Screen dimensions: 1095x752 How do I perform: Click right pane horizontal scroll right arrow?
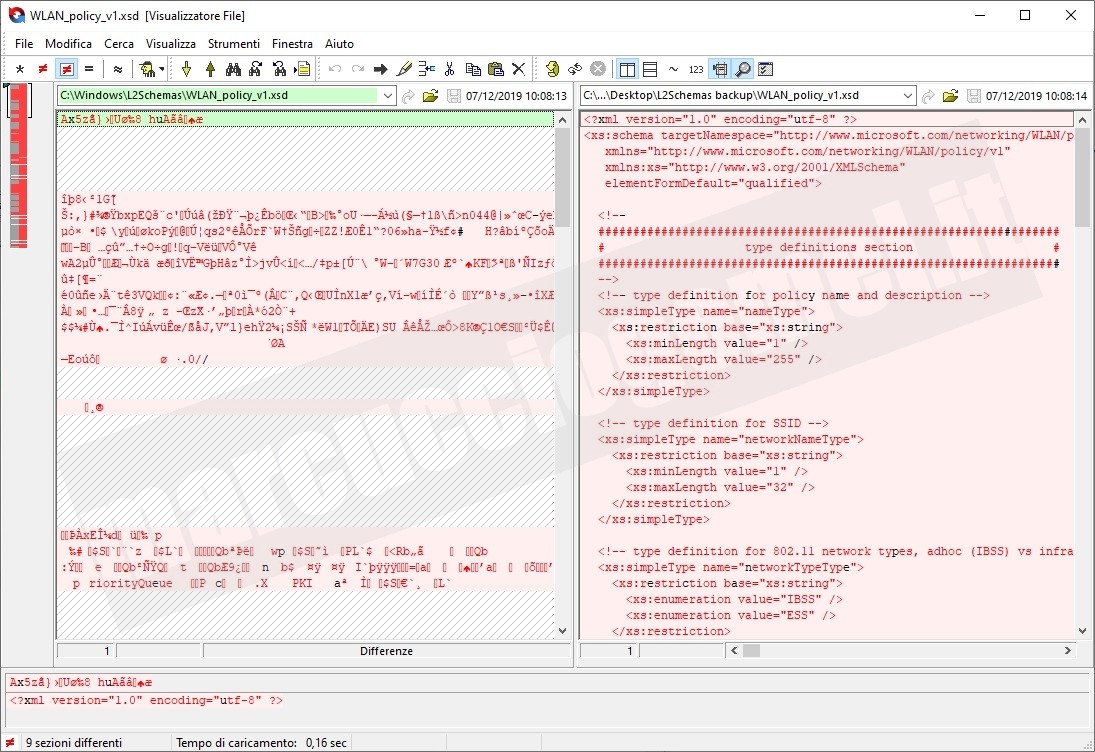1067,651
